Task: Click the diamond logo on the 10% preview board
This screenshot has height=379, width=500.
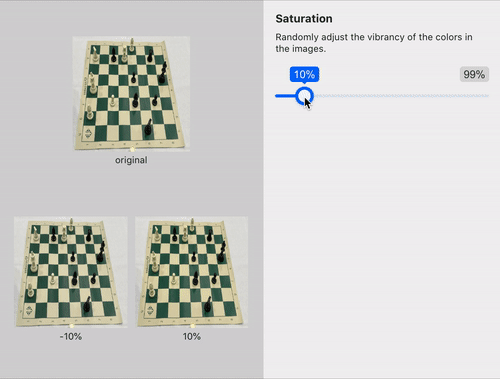Action: coord(150,310)
